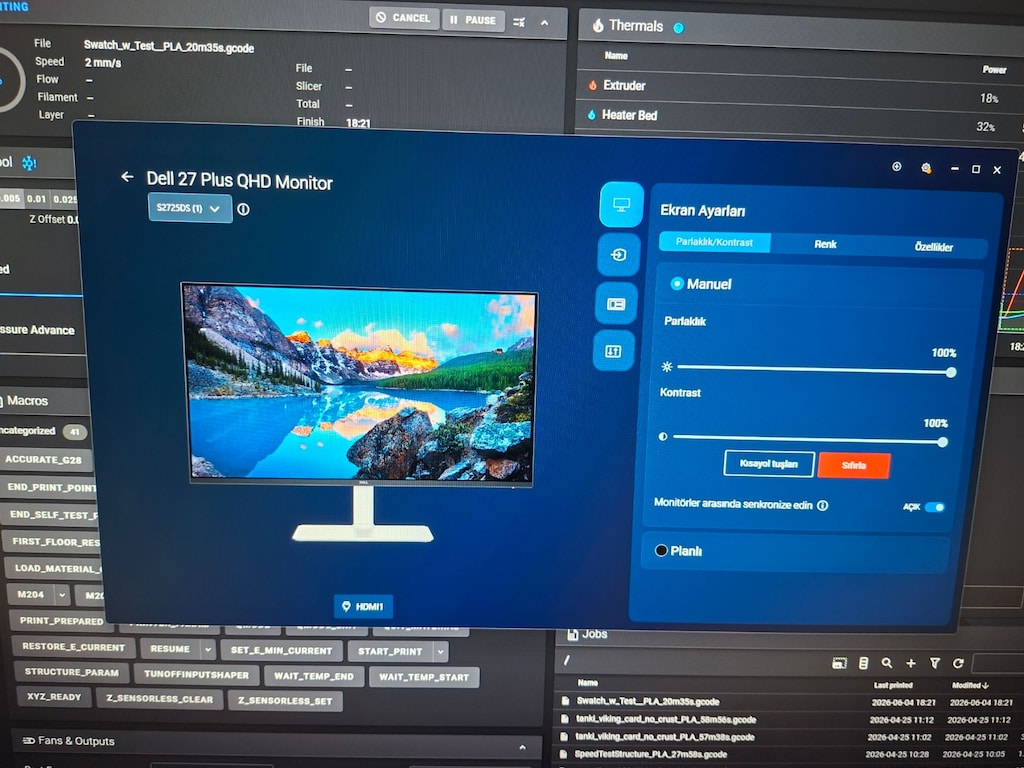Open the input source sidebar icon

tap(618, 254)
